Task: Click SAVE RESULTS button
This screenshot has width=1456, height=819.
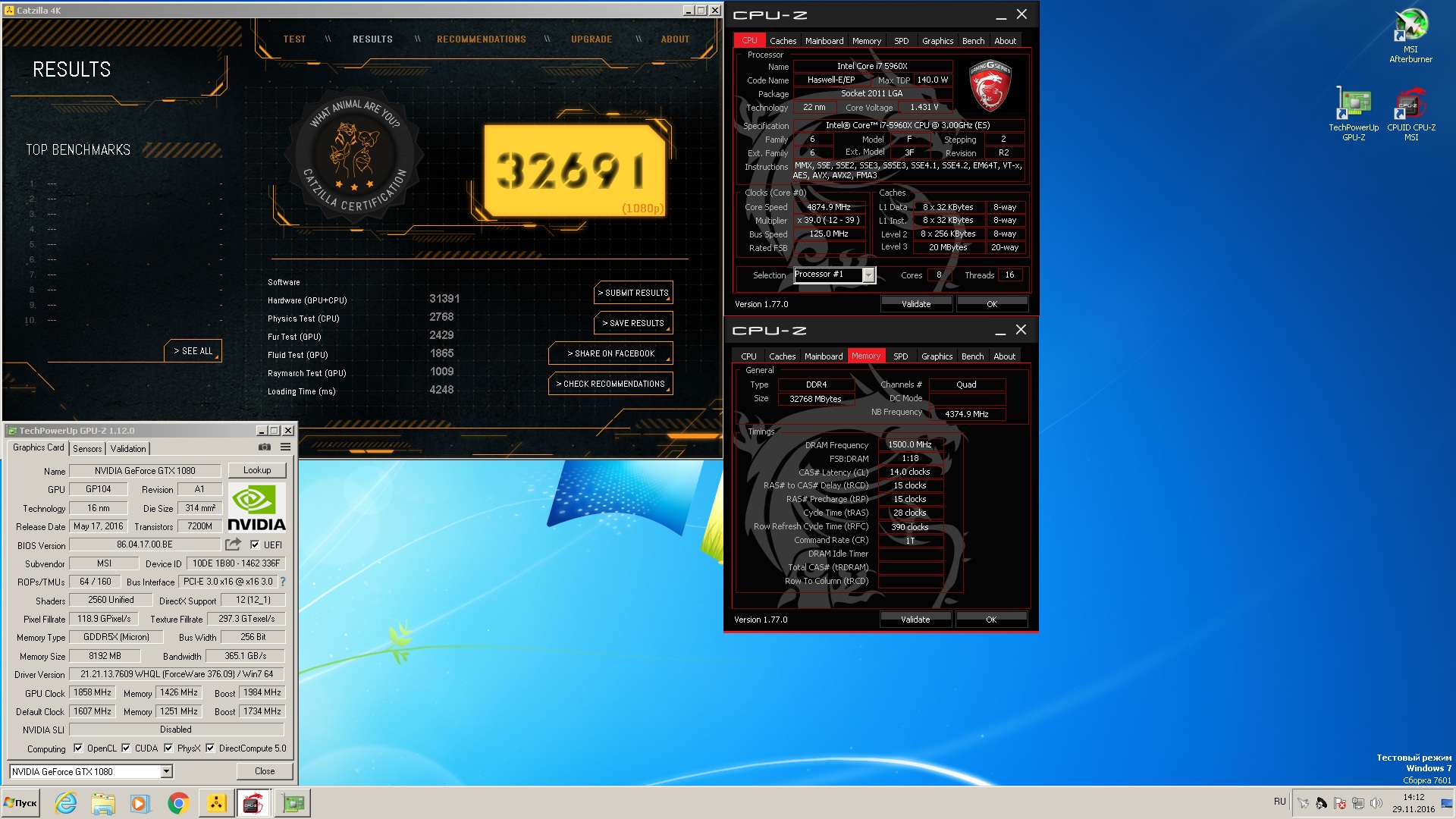Action: point(633,323)
